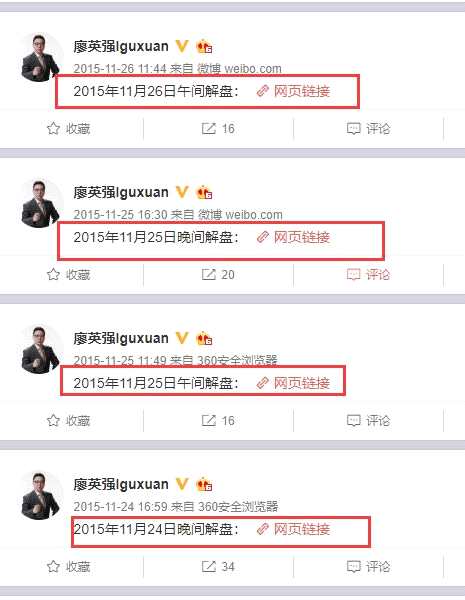Open comments on the 2015-11-24 16:59 post
This screenshot has height=600, width=465.
click(x=368, y=566)
